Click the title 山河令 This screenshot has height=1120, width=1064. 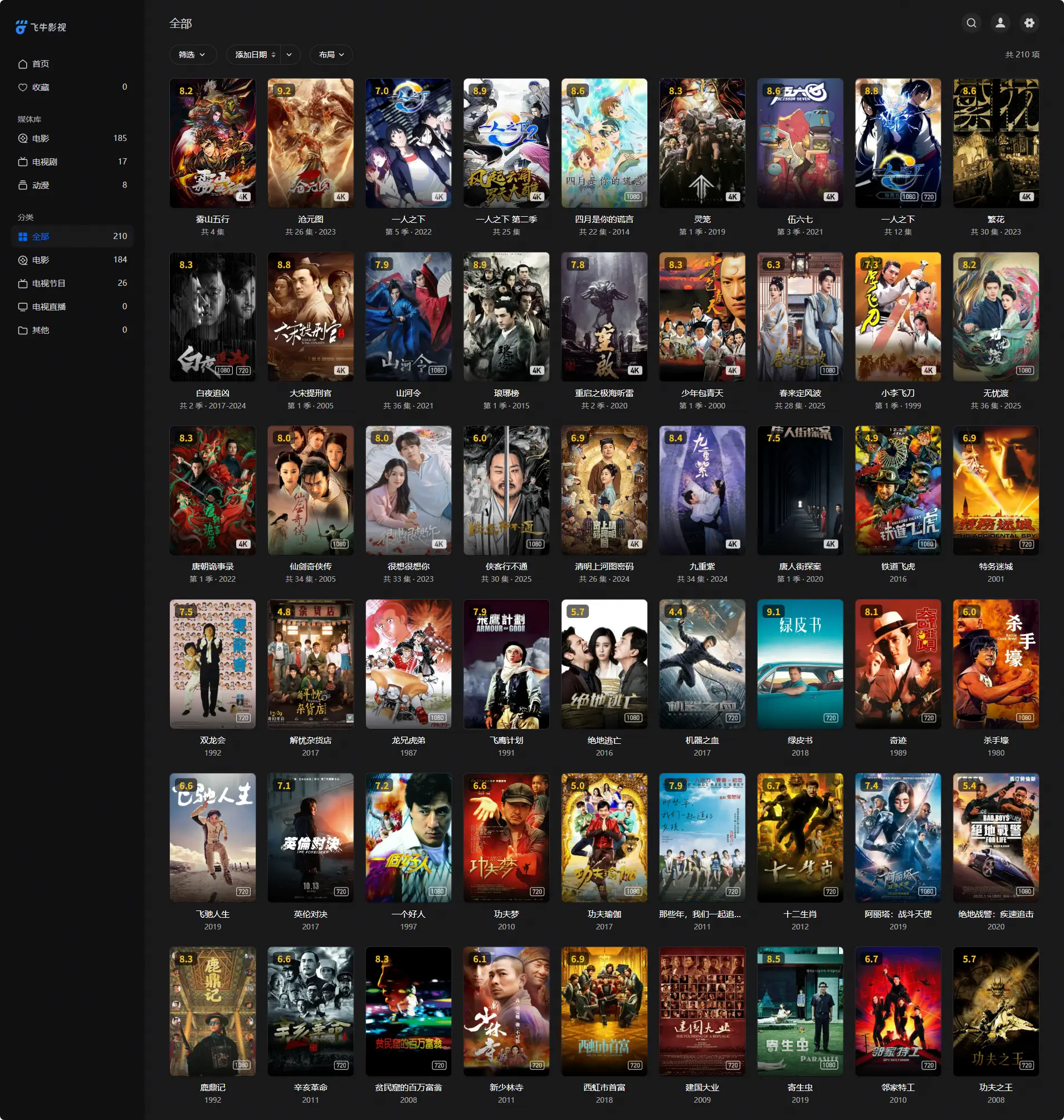[408, 393]
